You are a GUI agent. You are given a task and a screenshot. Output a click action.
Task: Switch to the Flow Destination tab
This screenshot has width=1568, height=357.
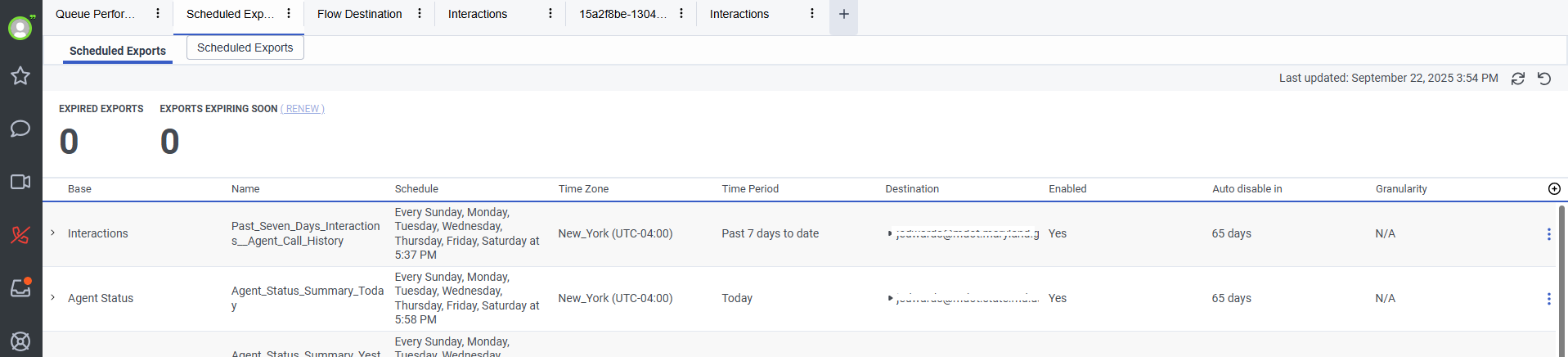(x=359, y=14)
